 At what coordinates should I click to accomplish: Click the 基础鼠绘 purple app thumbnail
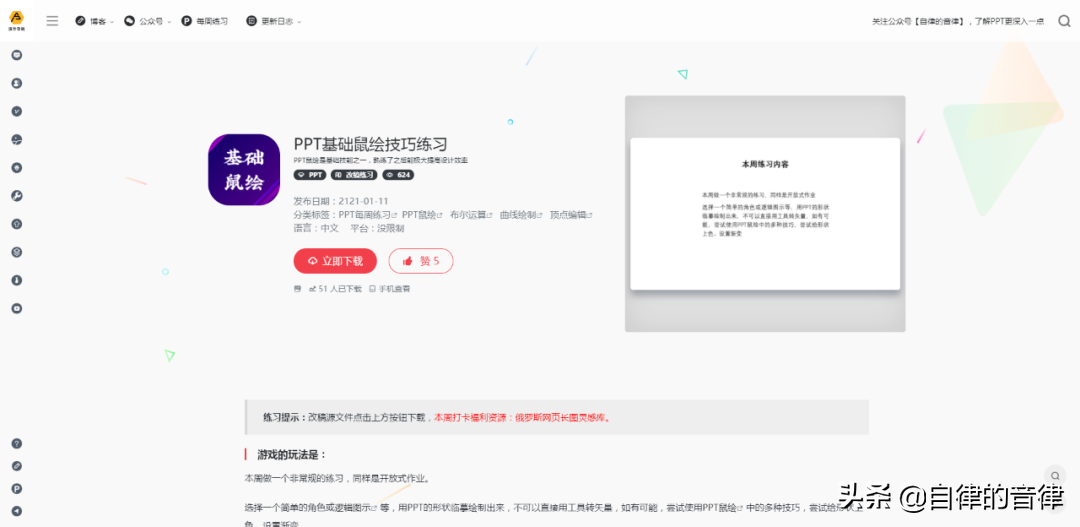pos(244,170)
